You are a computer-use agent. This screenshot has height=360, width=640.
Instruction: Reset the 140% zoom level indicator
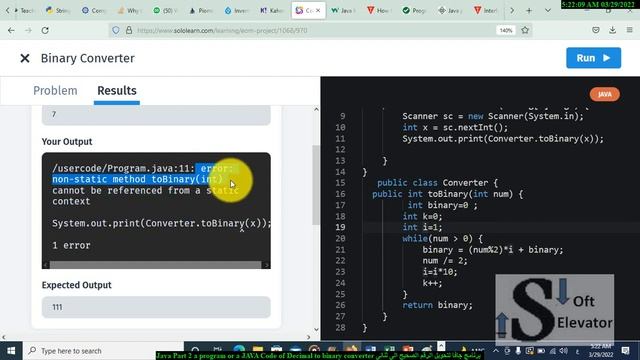coord(506,30)
